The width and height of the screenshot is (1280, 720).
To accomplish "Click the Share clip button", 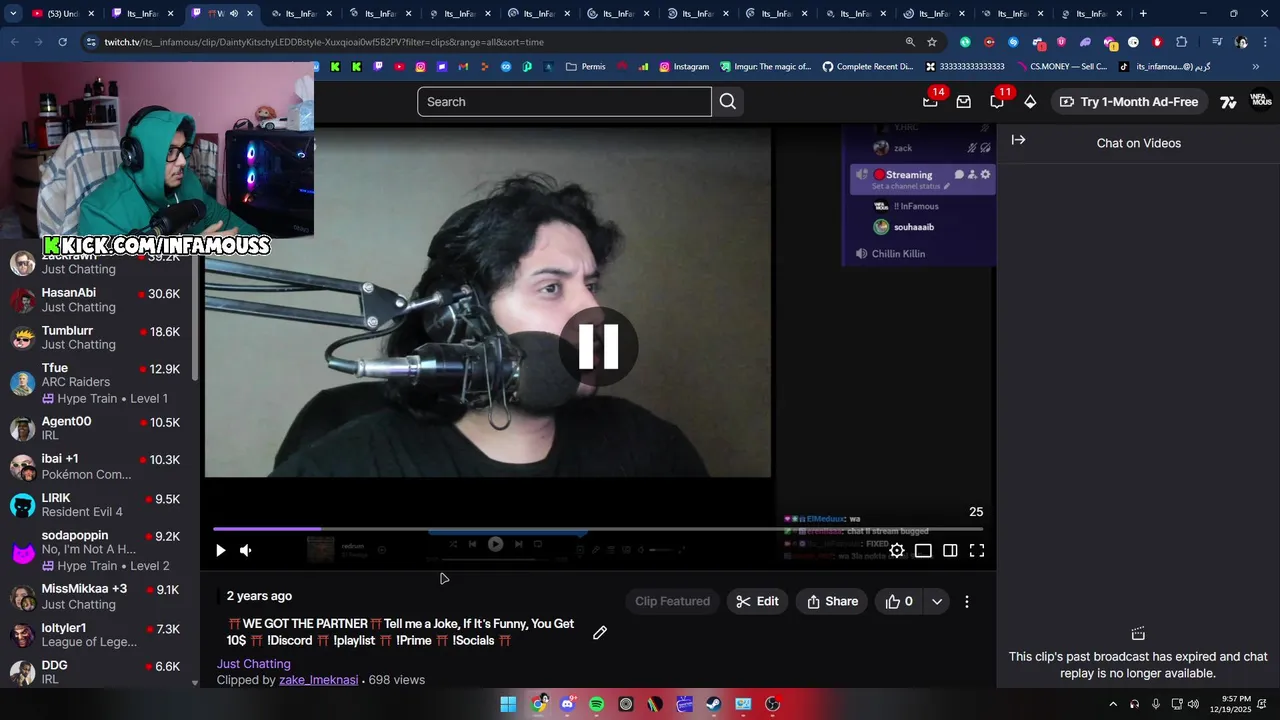I will (832, 601).
